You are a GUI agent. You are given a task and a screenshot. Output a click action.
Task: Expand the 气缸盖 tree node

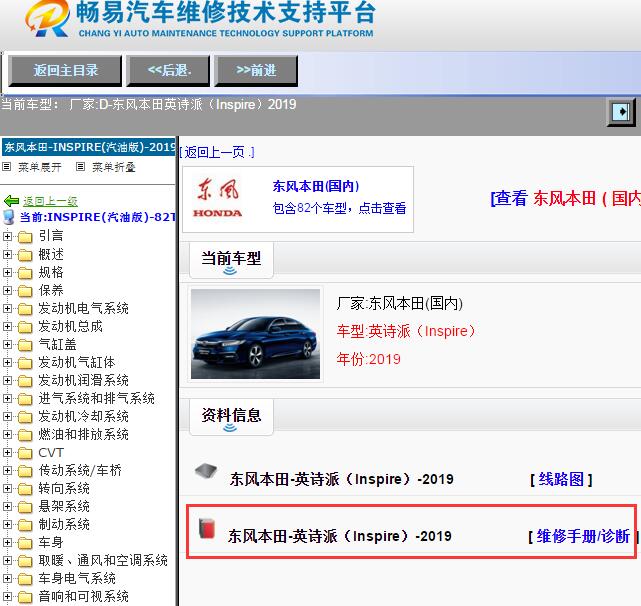tap(7, 344)
